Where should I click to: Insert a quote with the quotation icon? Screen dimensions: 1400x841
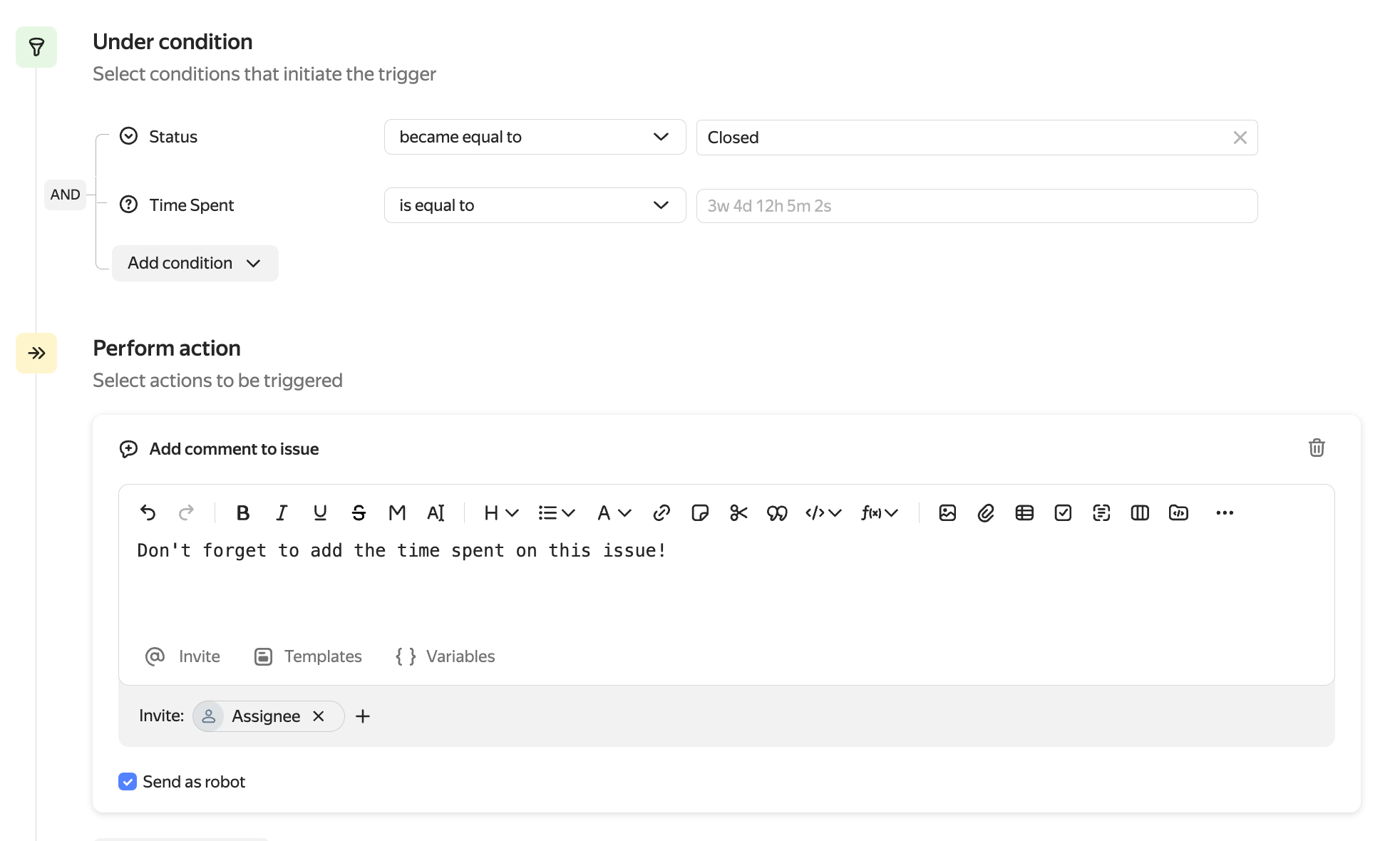coord(777,512)
